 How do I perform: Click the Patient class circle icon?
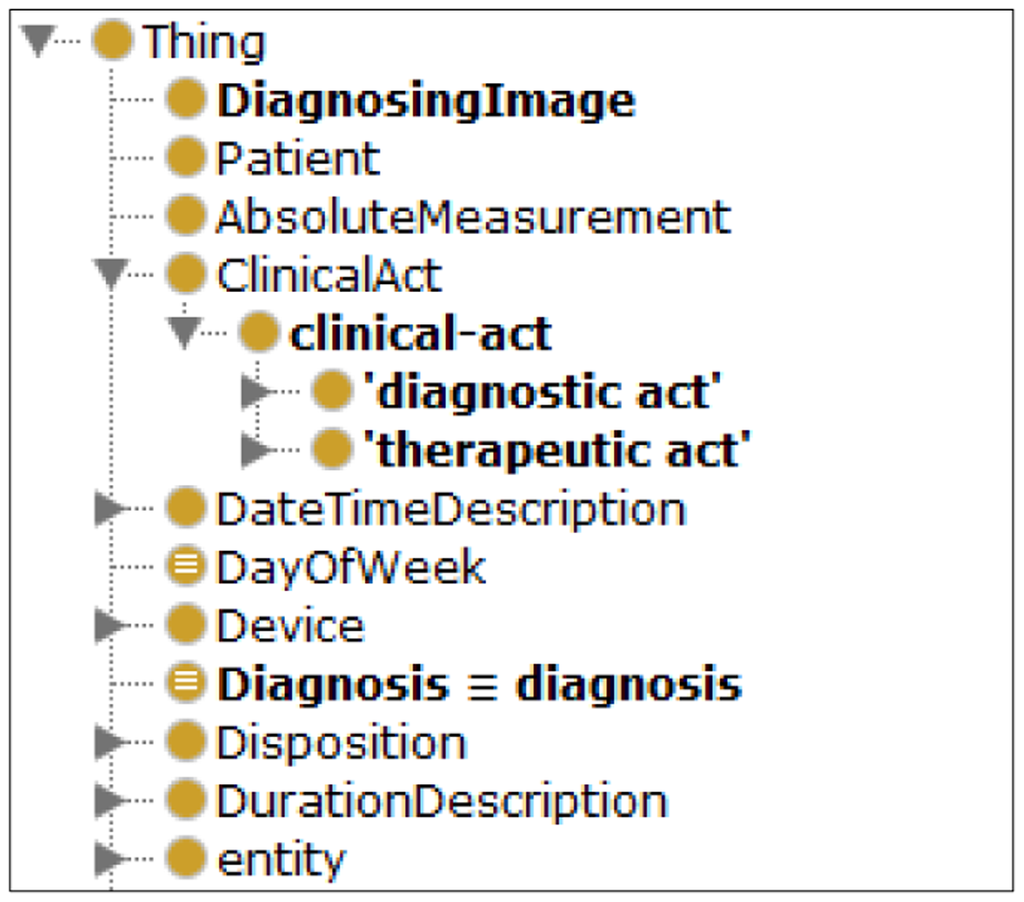click(185, 158)
